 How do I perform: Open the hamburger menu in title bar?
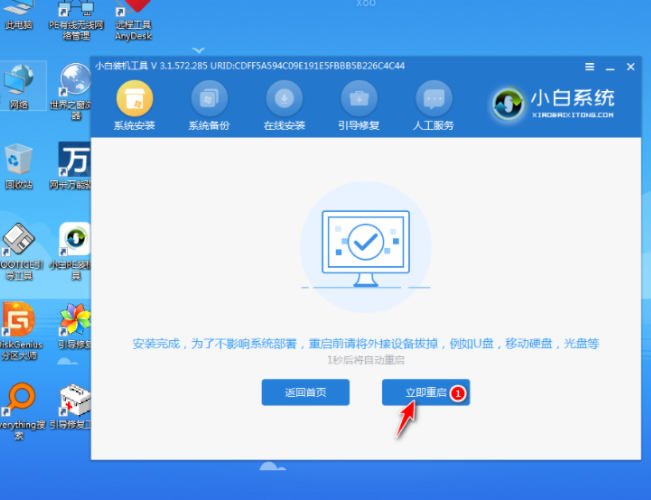tap(590, 66)
